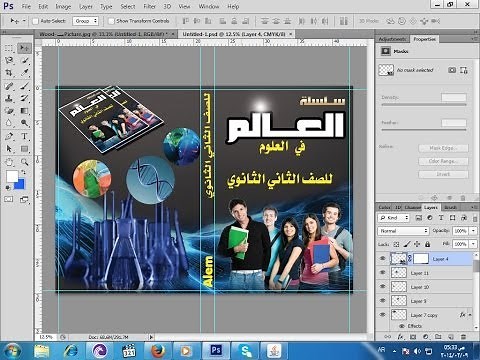This screenshot has width=480, height=360.
Task: Open the Auto-Select Group dropdown
Action: tap(85, 21)
